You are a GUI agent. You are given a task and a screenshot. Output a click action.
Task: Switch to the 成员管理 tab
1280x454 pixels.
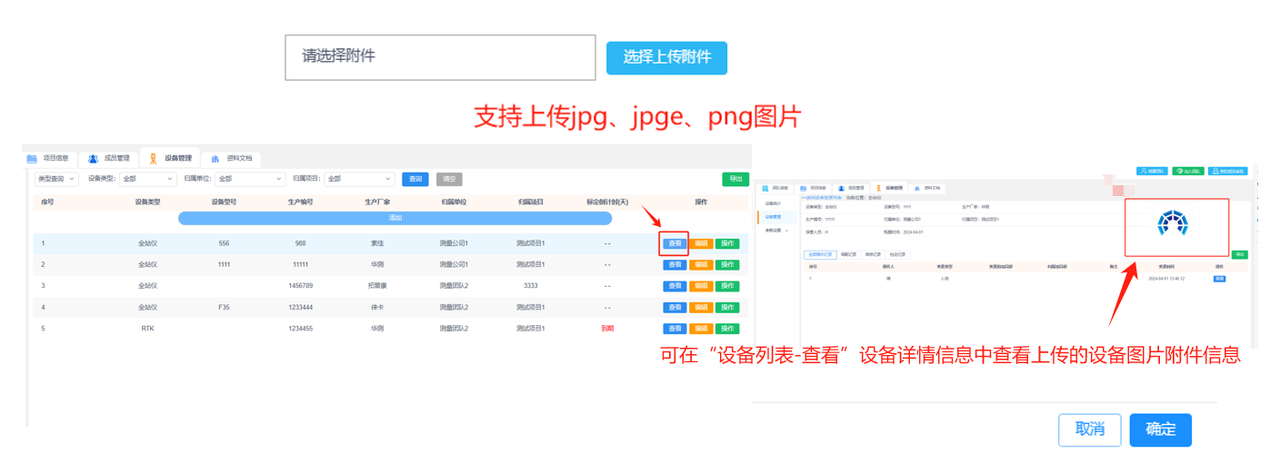click(x=117, y=158)
